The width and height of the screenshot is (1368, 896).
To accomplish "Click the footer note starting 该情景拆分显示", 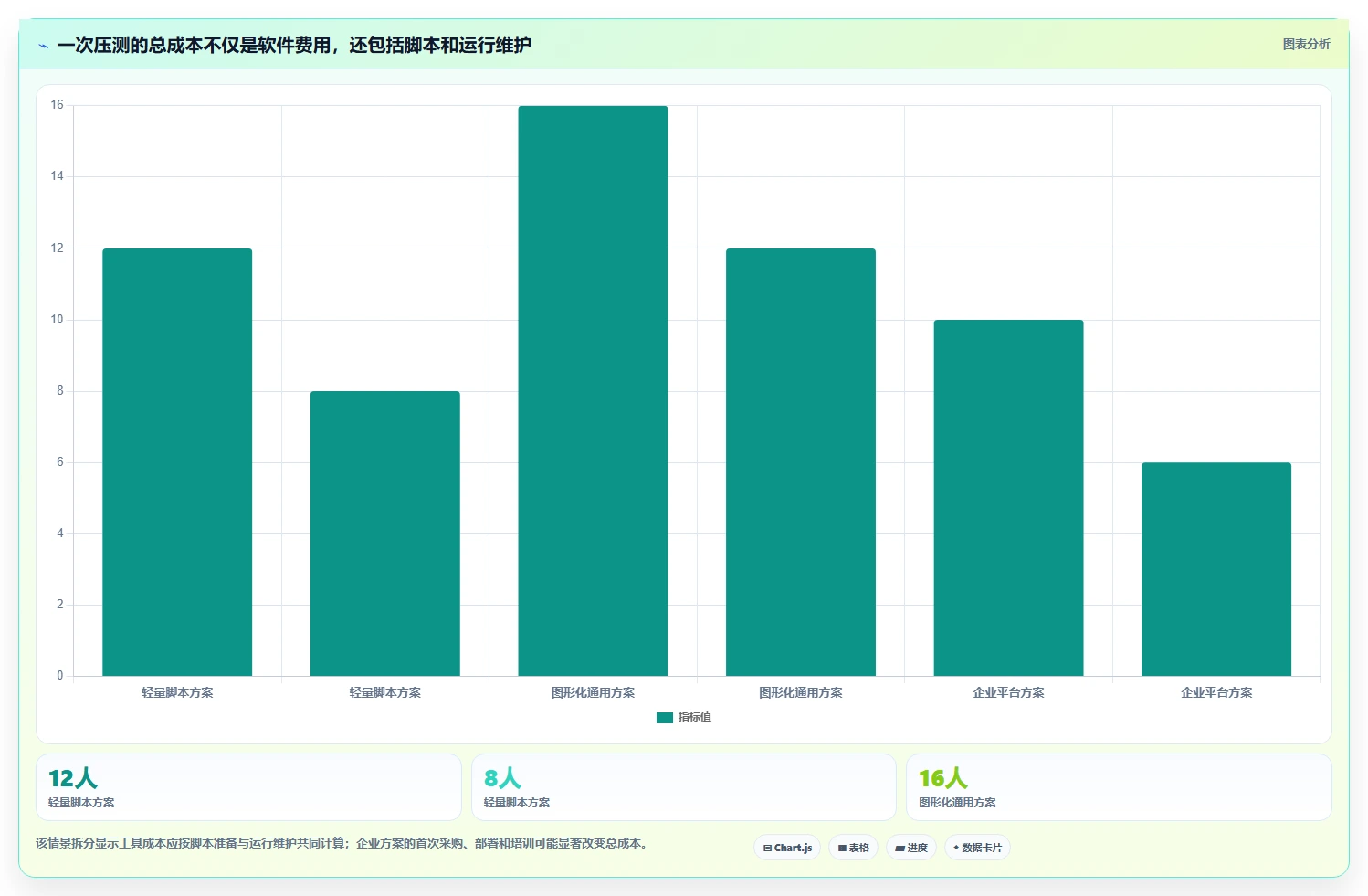I will (x=342, y=843).
